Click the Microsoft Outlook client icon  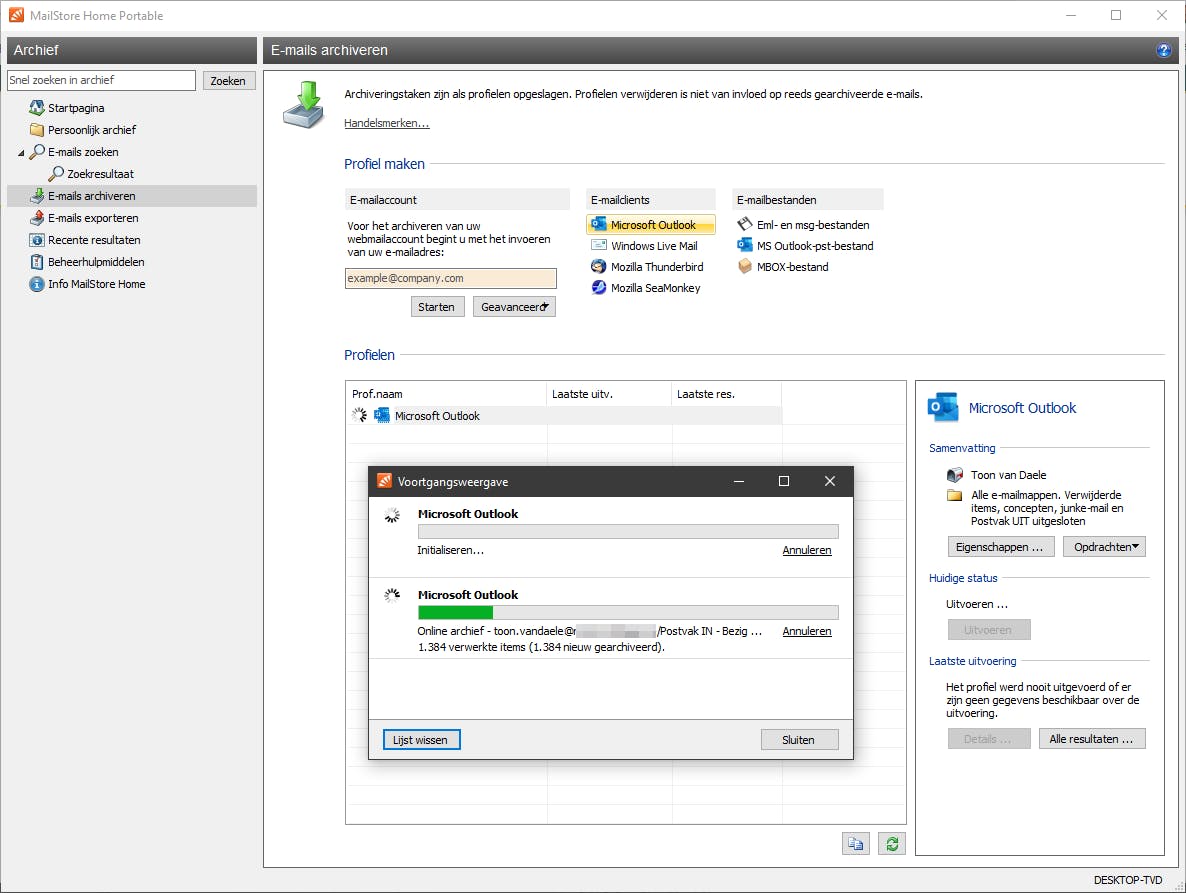[598, 224]
